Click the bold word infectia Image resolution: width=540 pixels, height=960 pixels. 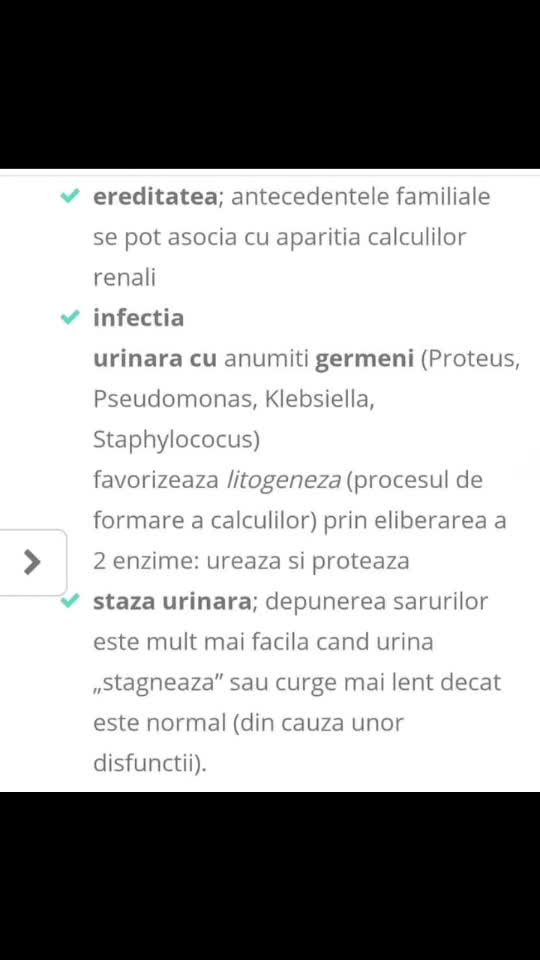tap(138, 318)
